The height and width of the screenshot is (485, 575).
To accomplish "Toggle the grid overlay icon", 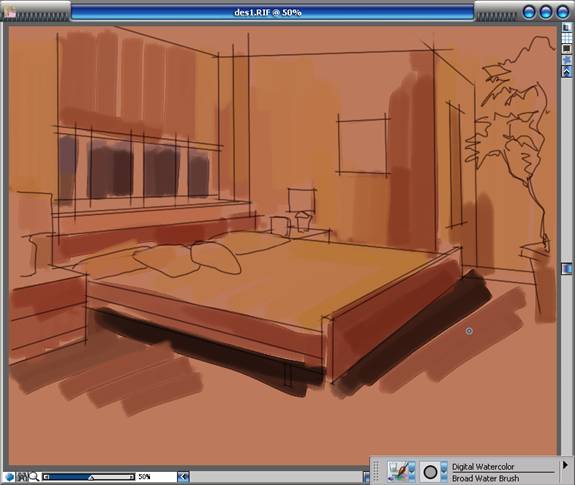I will pos(567,38).
